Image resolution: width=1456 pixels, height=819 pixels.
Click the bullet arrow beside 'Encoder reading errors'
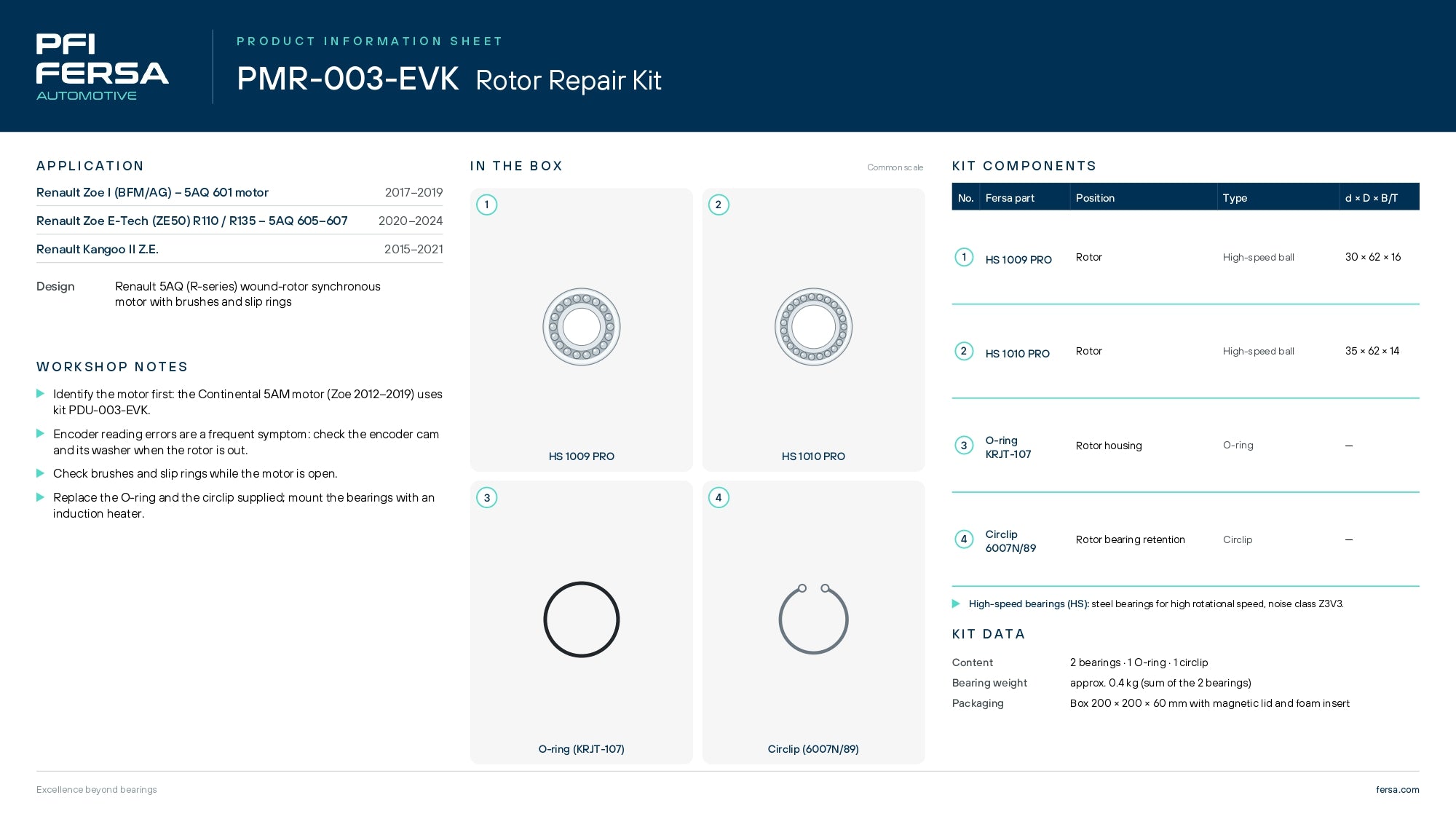(x=41, y=434)
